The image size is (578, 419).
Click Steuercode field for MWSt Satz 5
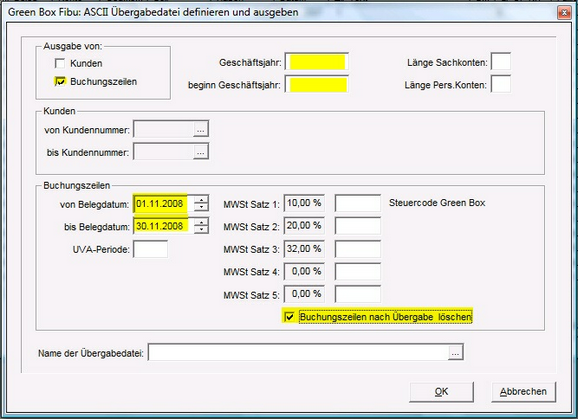[358, 294]
